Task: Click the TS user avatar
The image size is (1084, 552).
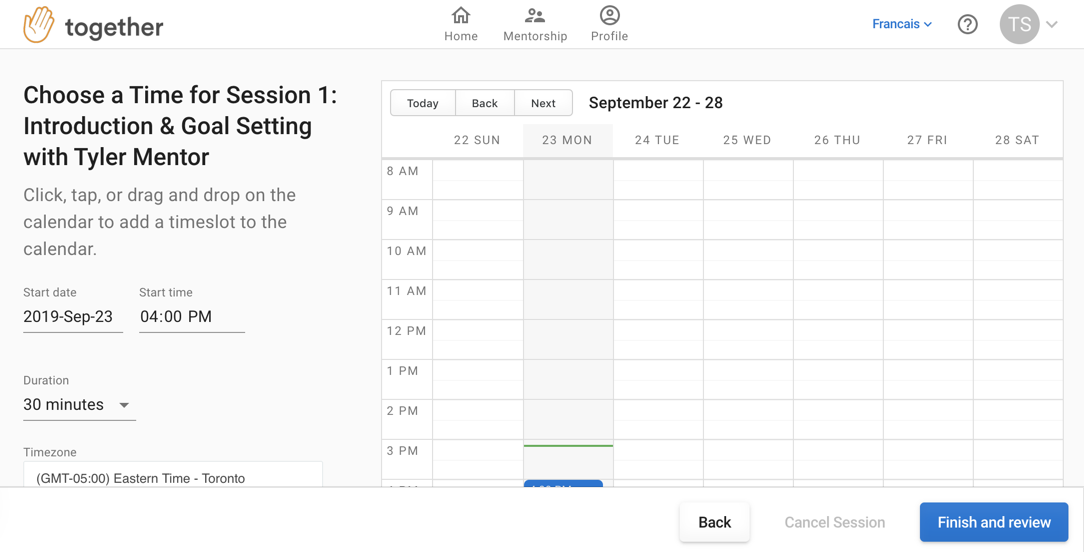Action: [1019, 25]
